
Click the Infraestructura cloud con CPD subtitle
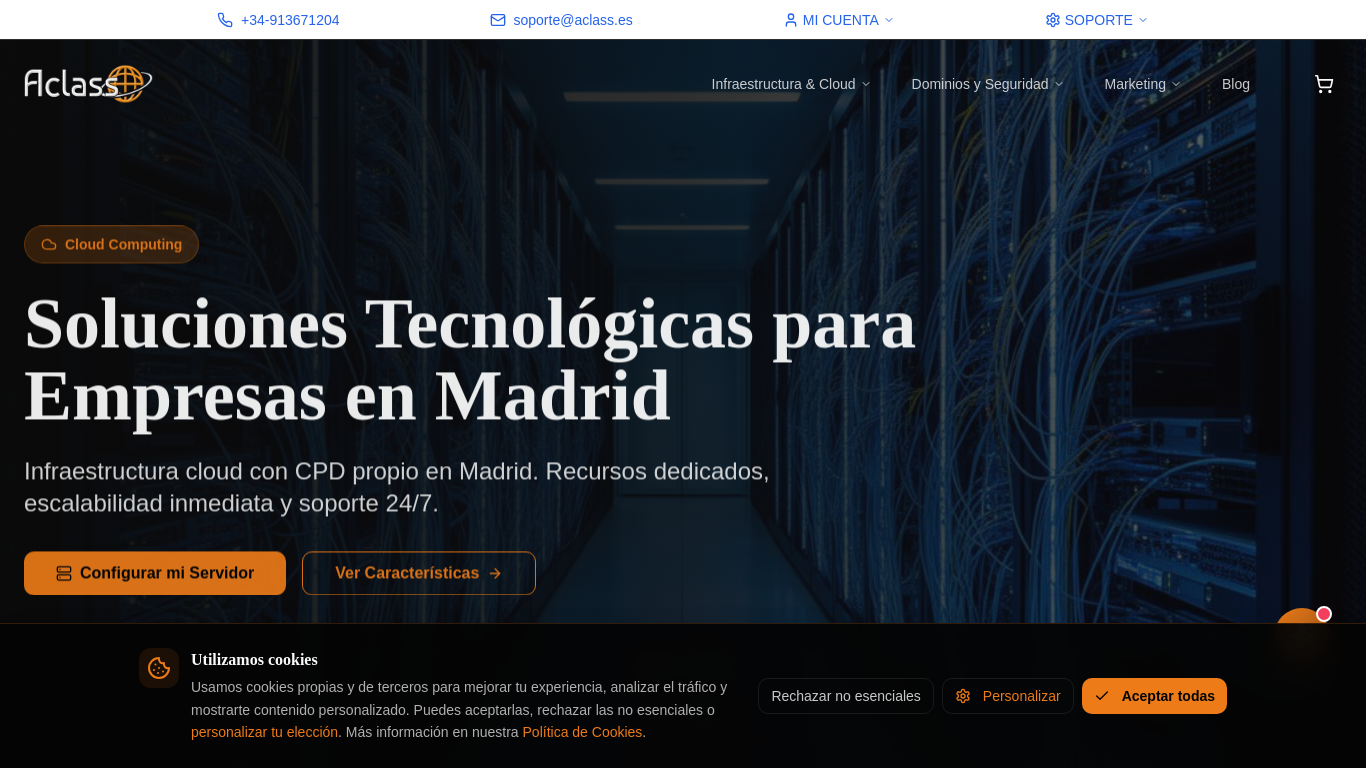point(397,487)
